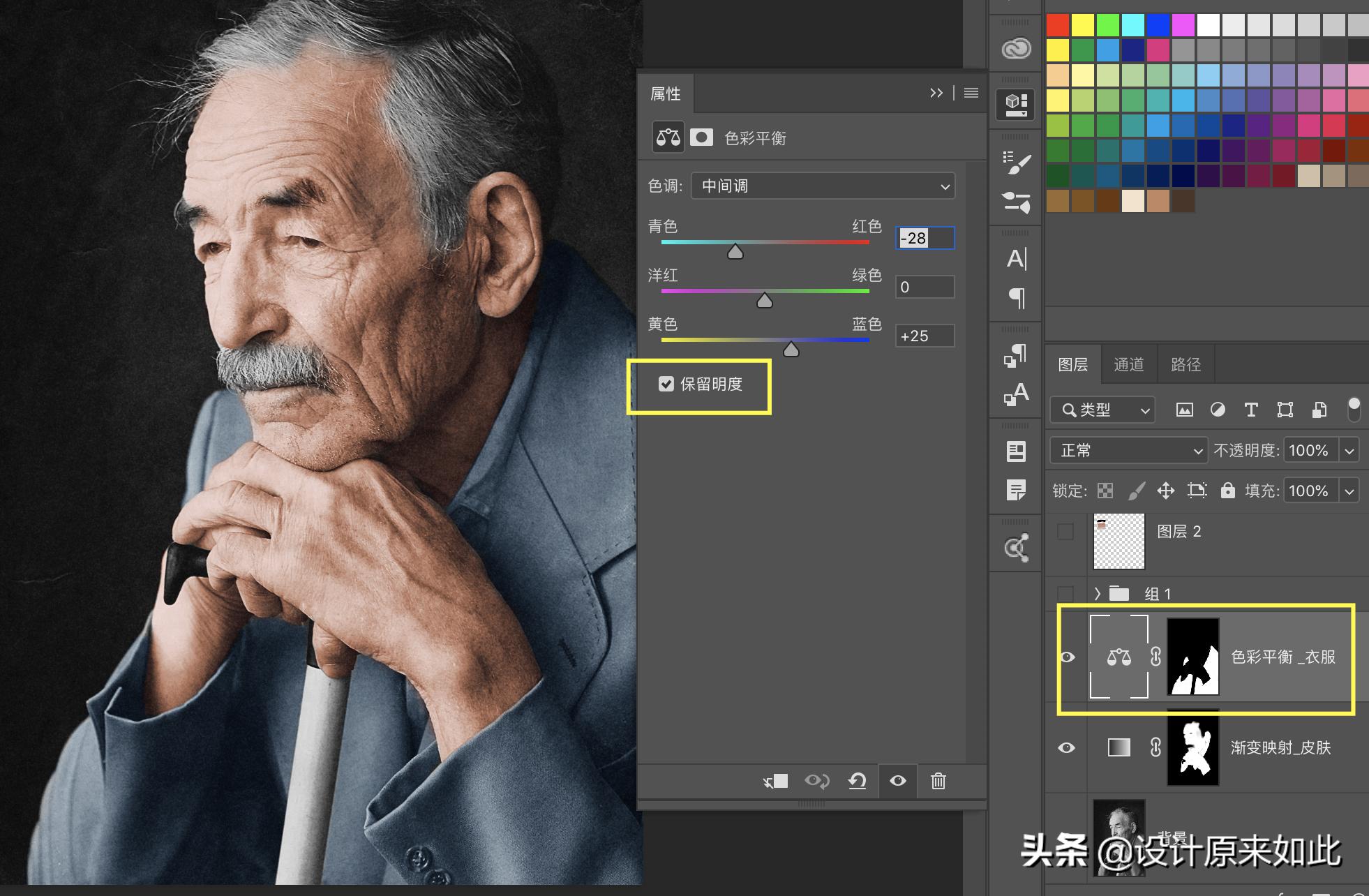The image size is (1369, 896).
Task: Click the 图层 2 layer thumbnail
Action: pyautogui.click(x=1119, y=541)
